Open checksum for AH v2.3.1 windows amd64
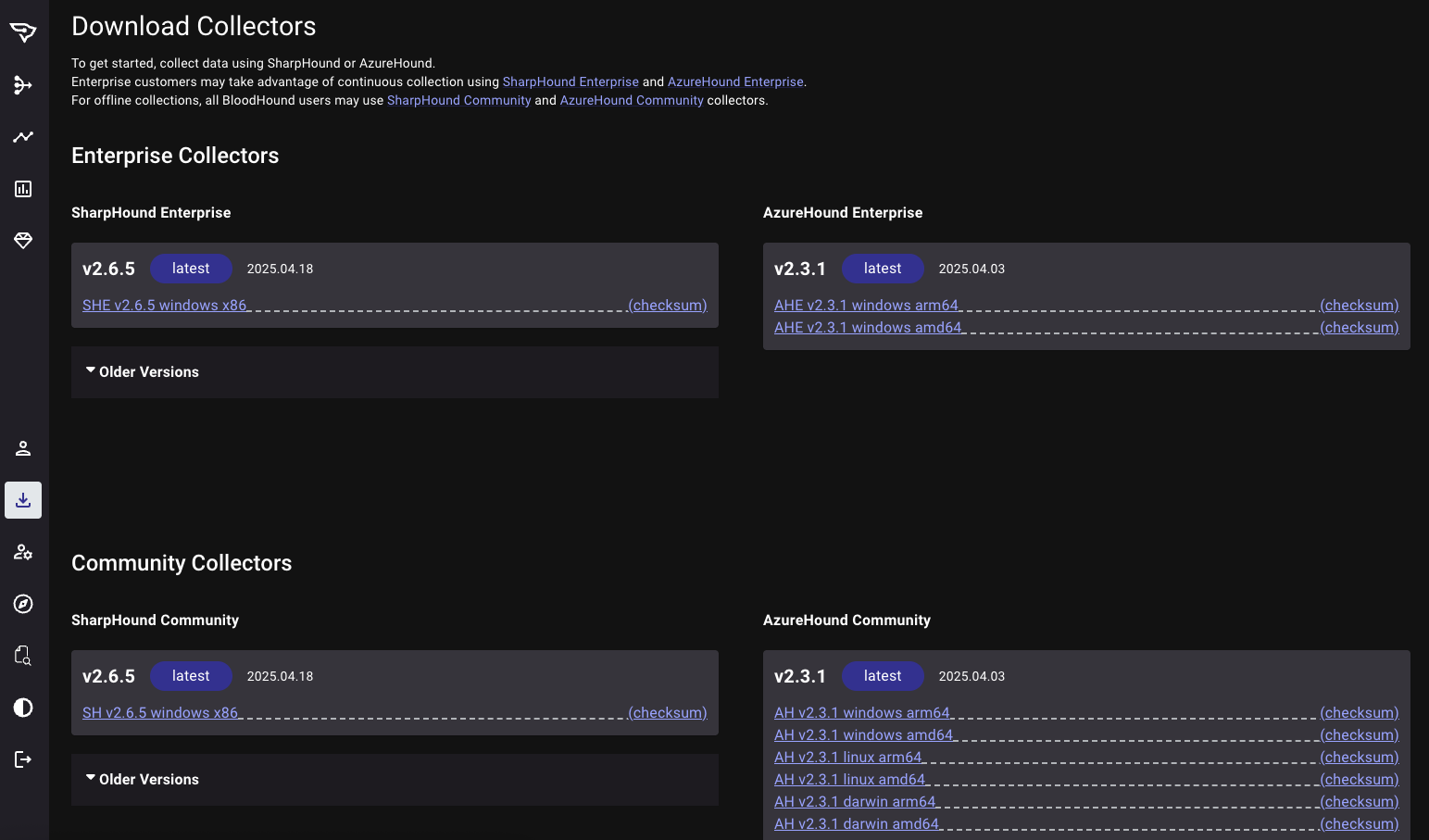 pyautogui.click(x=1359, y=734)
